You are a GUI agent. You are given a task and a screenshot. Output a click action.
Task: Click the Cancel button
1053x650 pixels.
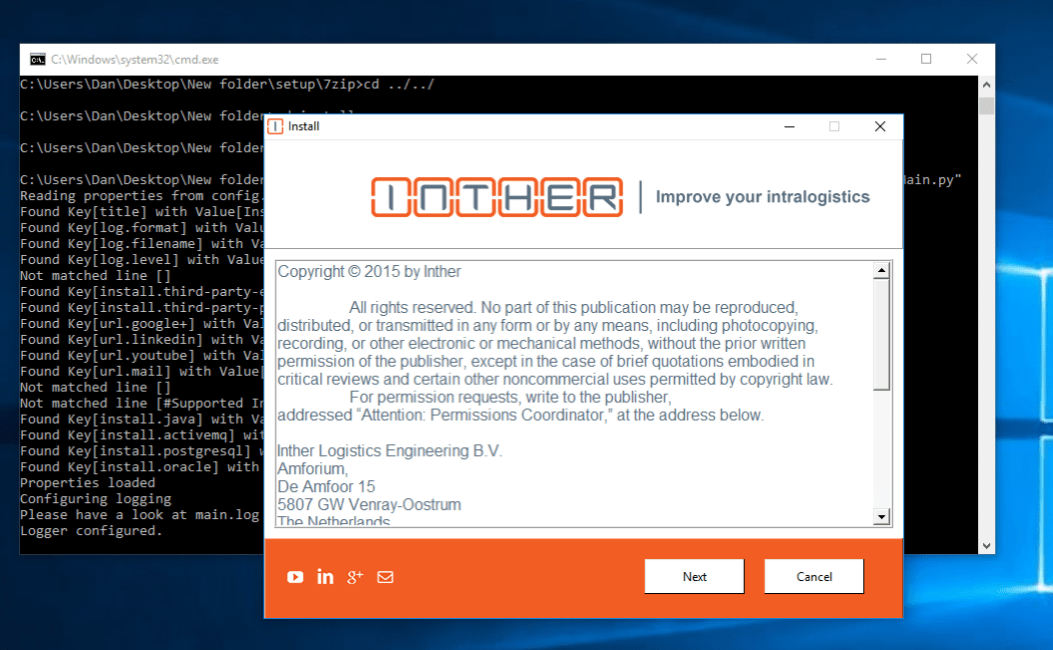(x=814, y=576)
